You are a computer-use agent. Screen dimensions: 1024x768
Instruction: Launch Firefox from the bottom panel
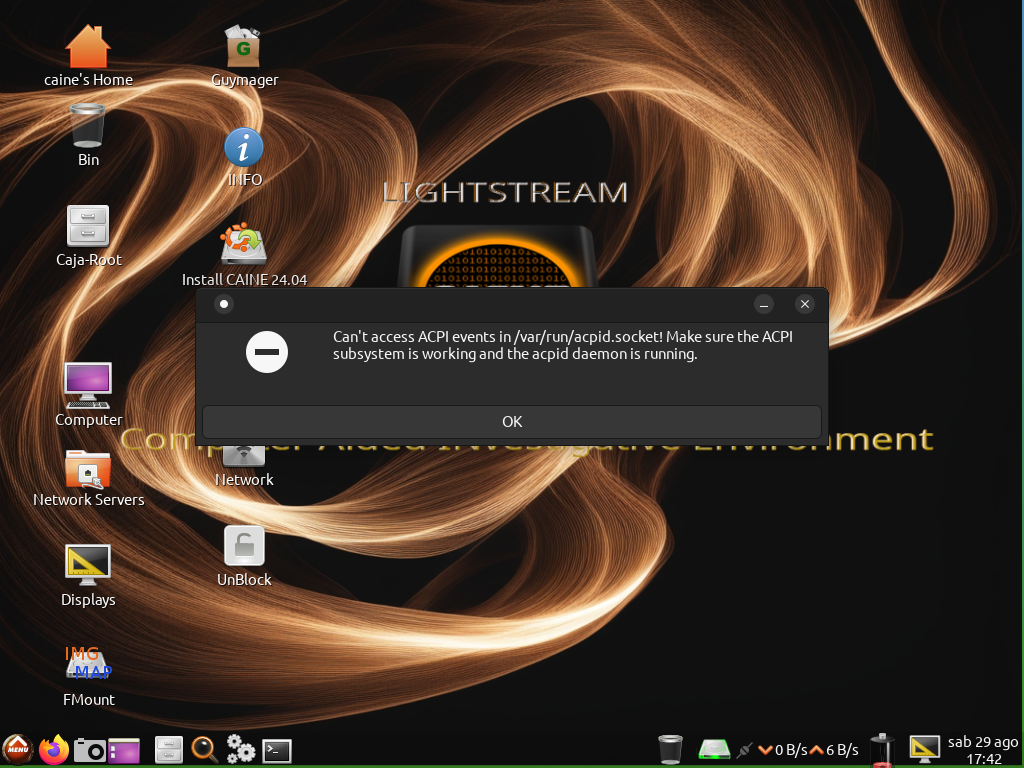[x=54, y=749]
